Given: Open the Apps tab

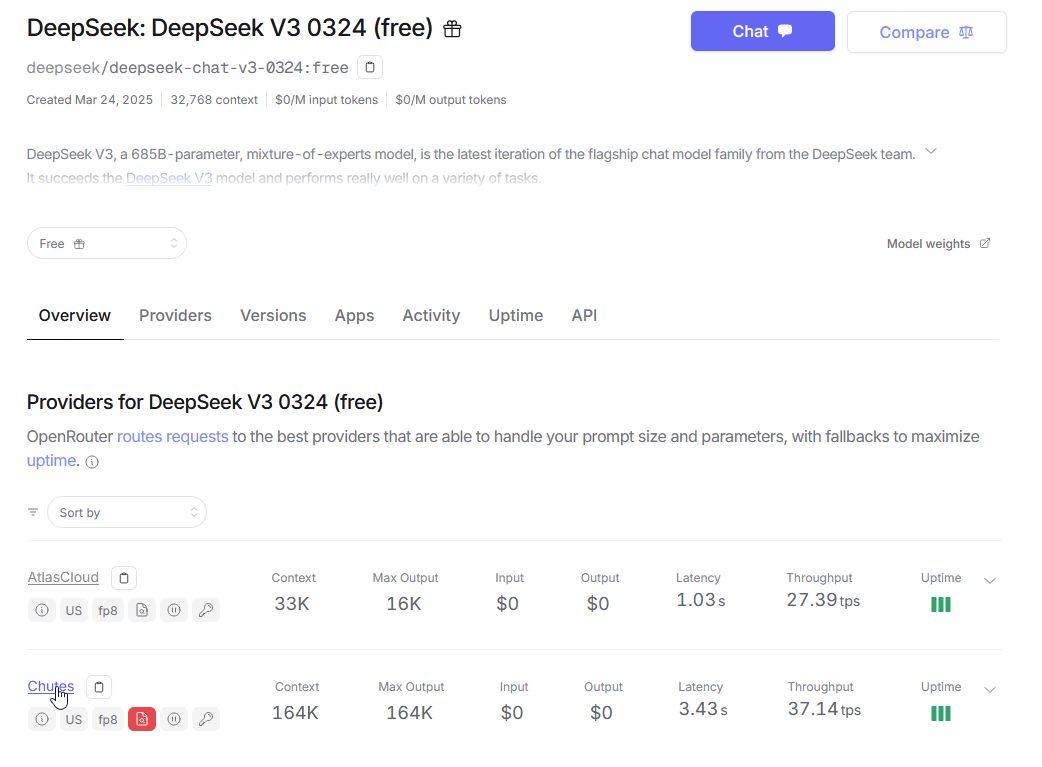Looking at the screenshot, I should (x=354, y=315).
